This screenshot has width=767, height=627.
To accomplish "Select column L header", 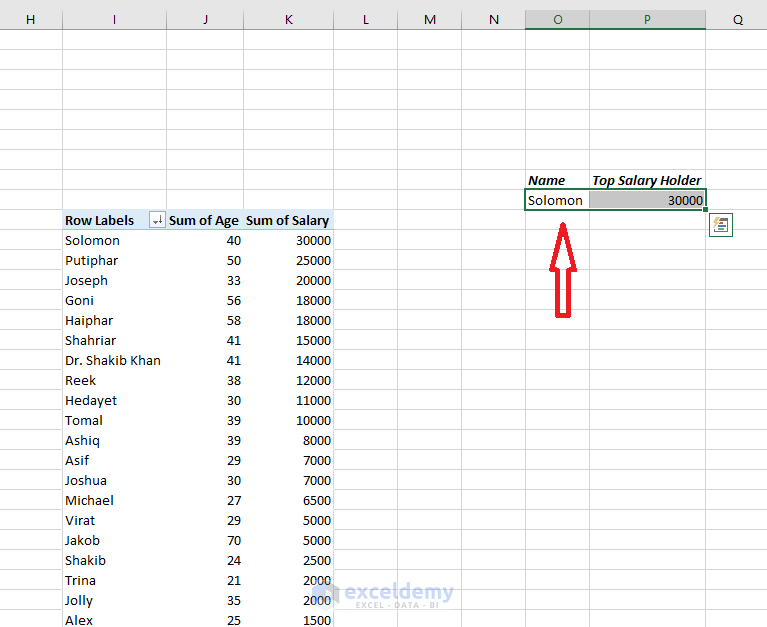I will click(365, 20).
